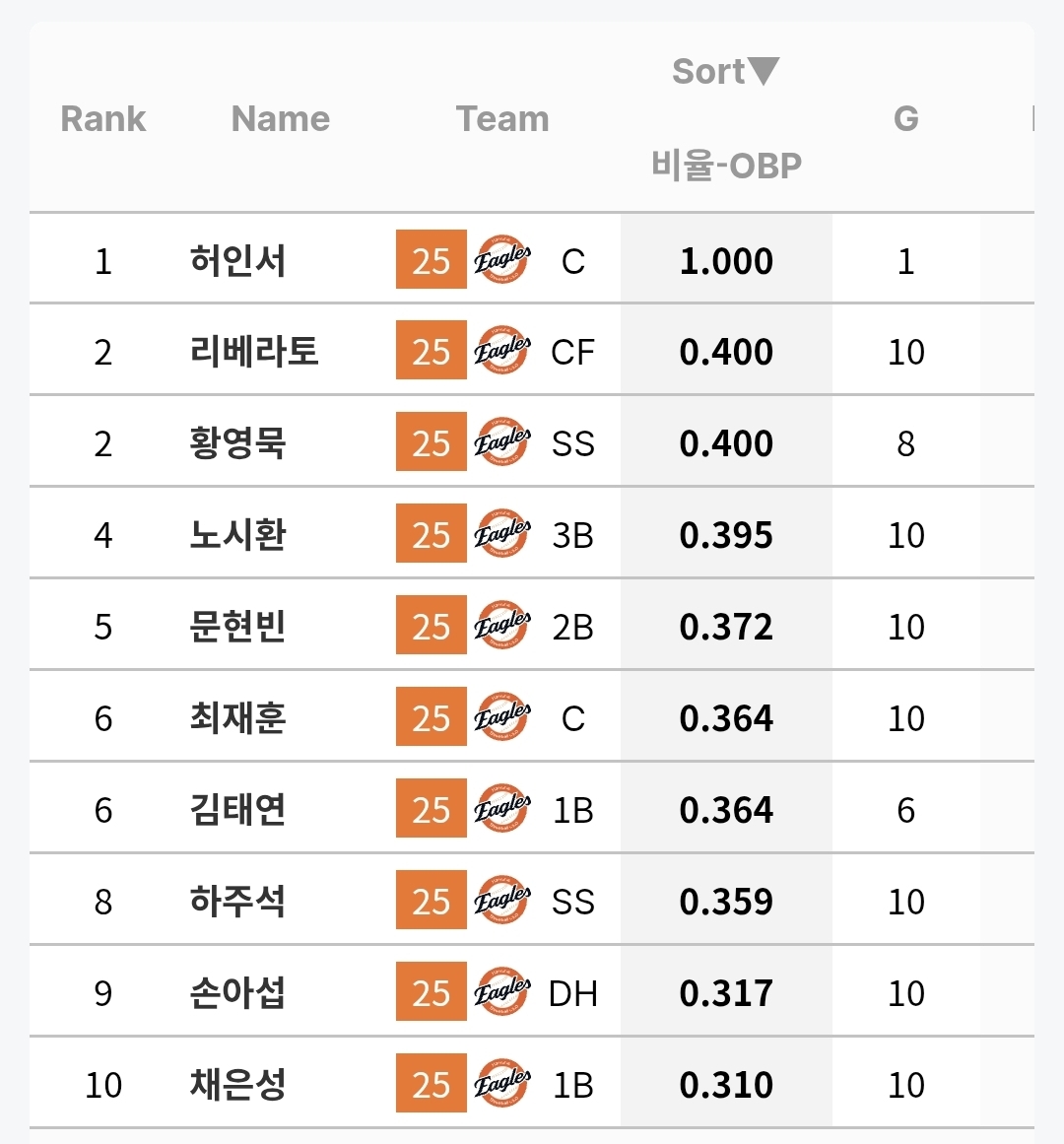The image size is (1064, 1144).
Task: Open player 리베라토's profile link
Action: click(x=254, y=352)
